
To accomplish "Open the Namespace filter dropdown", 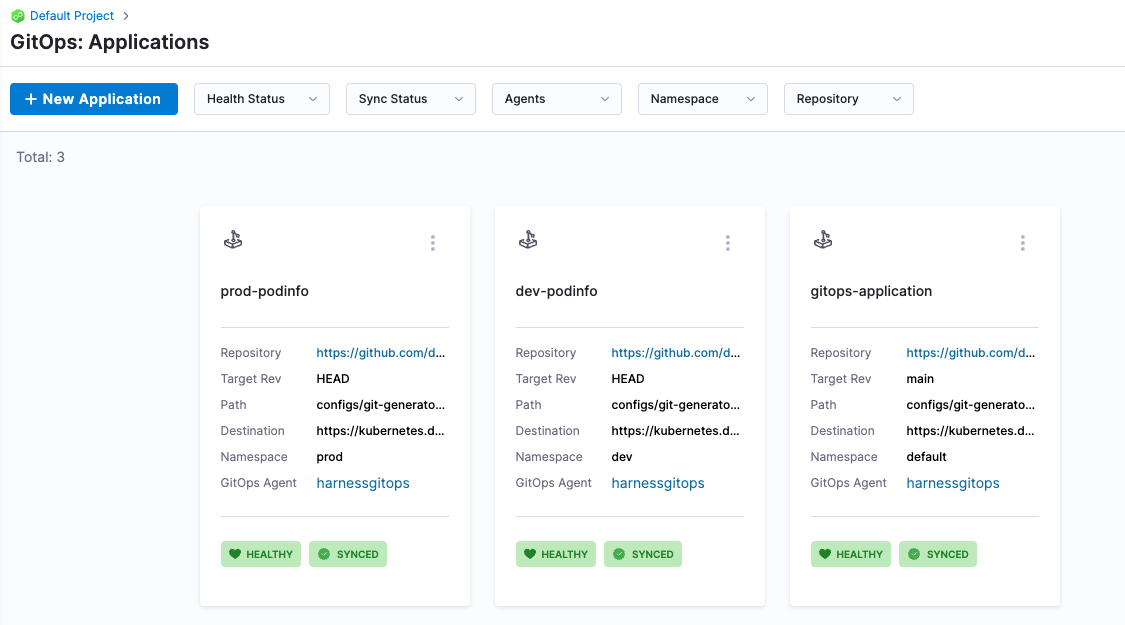I will 702,98.
